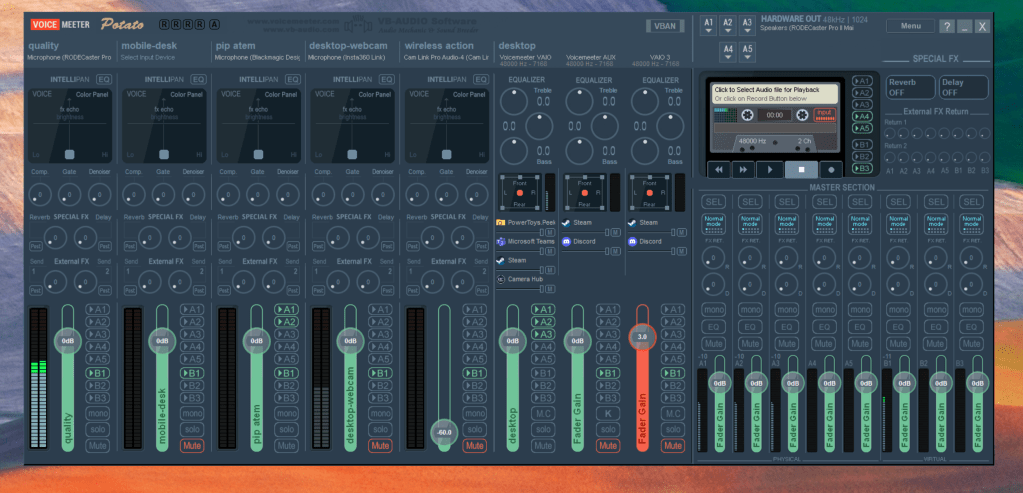Open the Menu button

[x=910, y=26]
